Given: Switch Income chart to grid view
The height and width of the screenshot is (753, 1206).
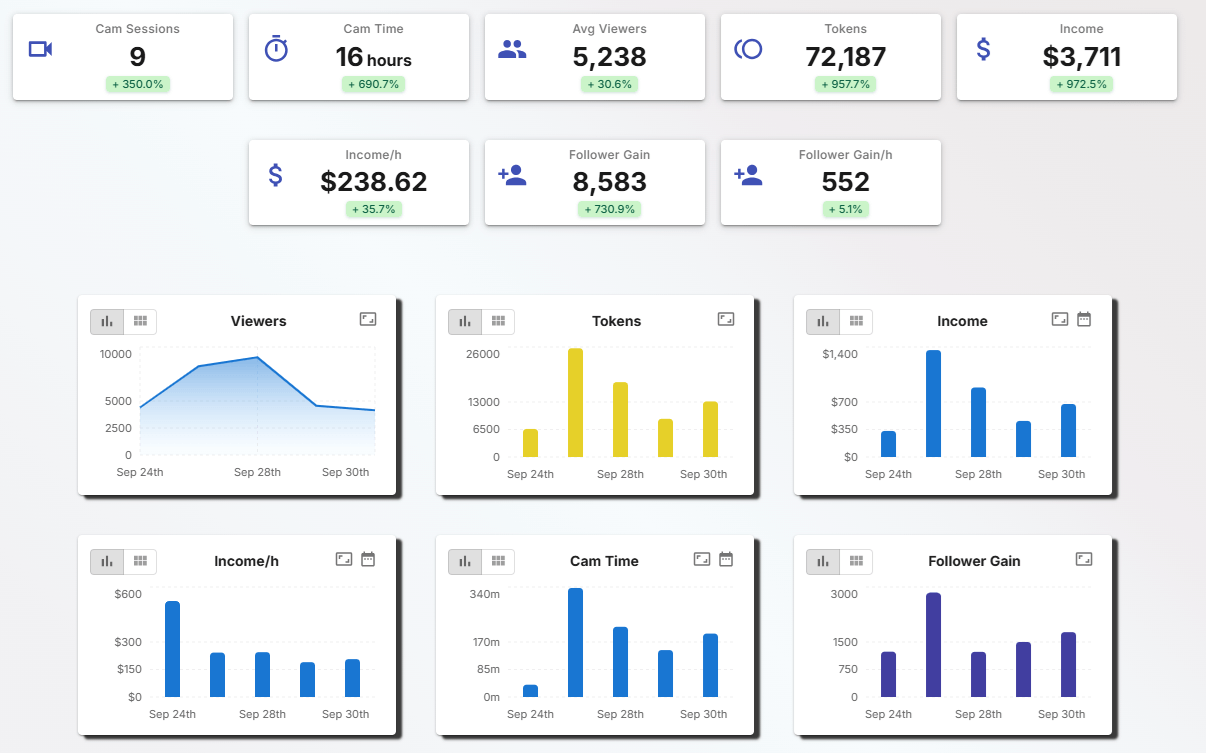Looking at the screenshot, I should (x=856, y=321).
